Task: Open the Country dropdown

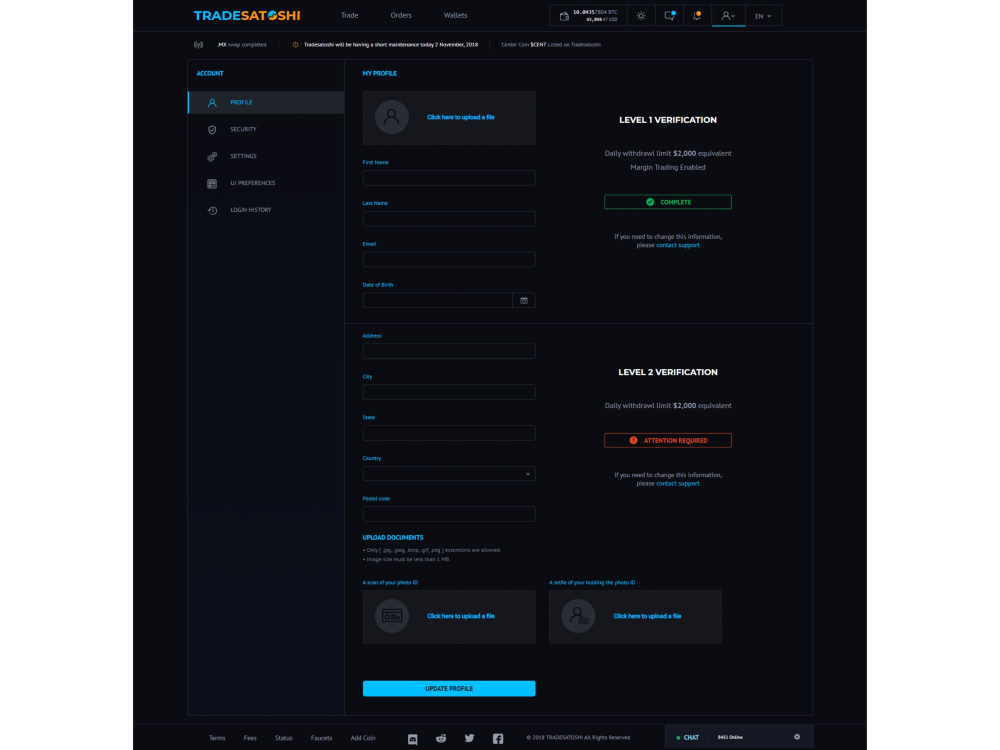Action: (449, 474)
